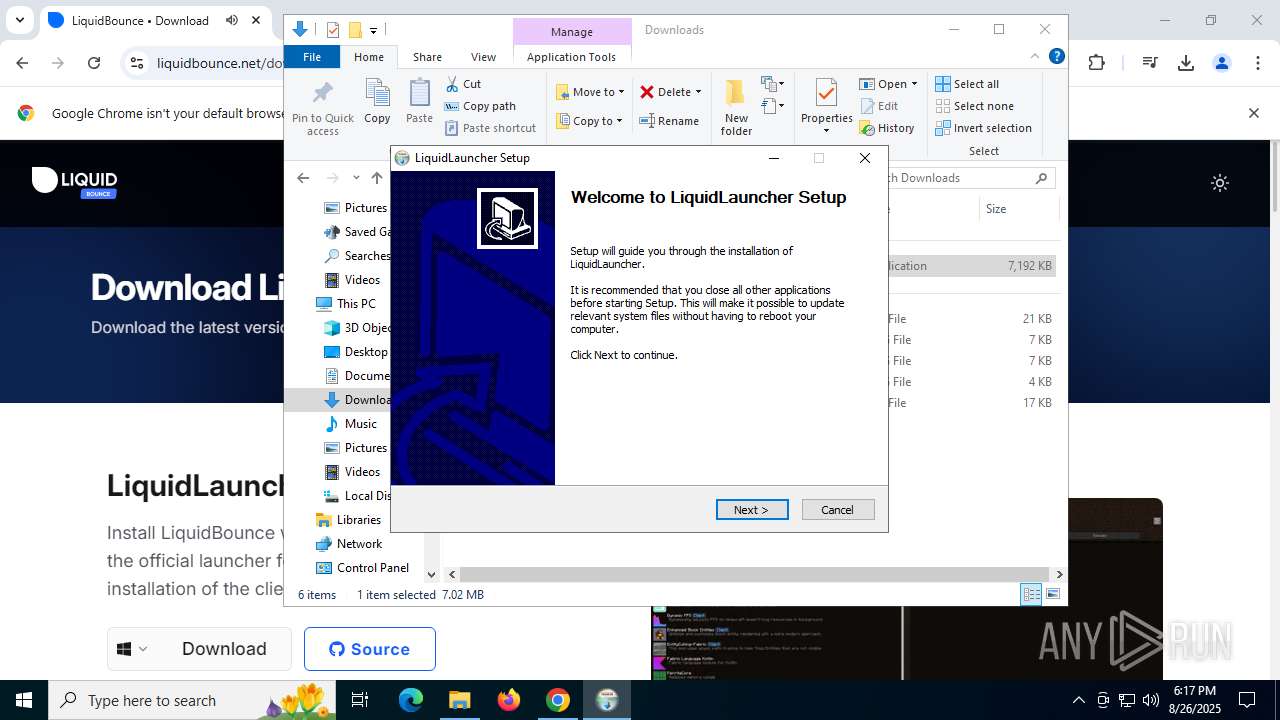Click the Cut scissors icon in Explorer
Image resolution: width=1280 pixels, height=720 pixels.
[452, 84]
